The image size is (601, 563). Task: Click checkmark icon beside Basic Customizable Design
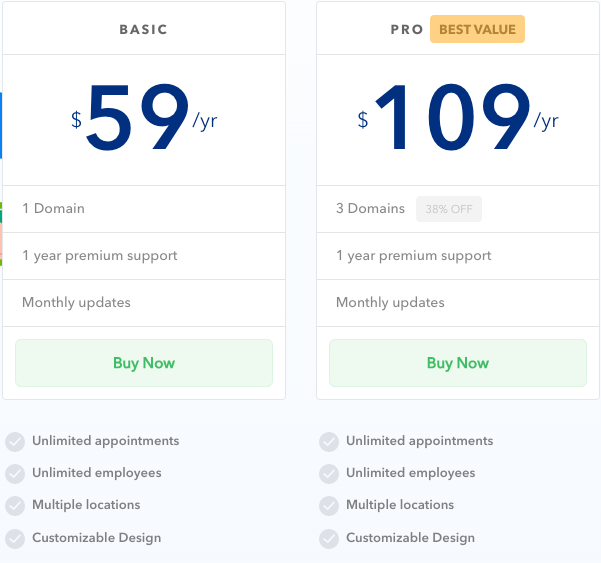click(15, 539)
